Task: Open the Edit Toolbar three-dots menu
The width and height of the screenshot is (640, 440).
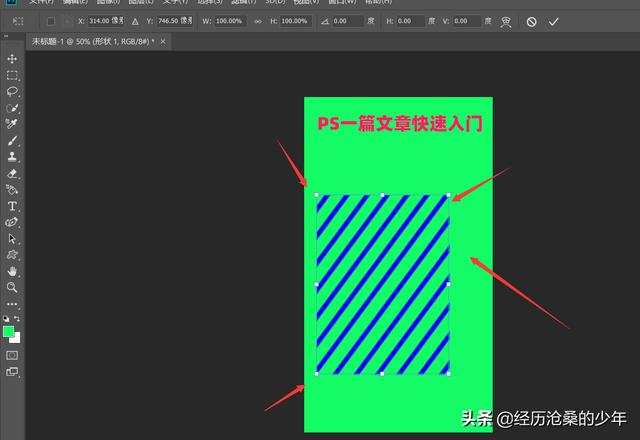Action: (12, 304)
